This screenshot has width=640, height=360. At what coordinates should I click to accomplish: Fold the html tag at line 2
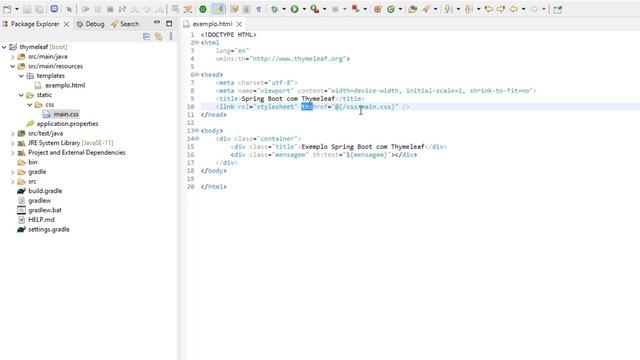197,43
